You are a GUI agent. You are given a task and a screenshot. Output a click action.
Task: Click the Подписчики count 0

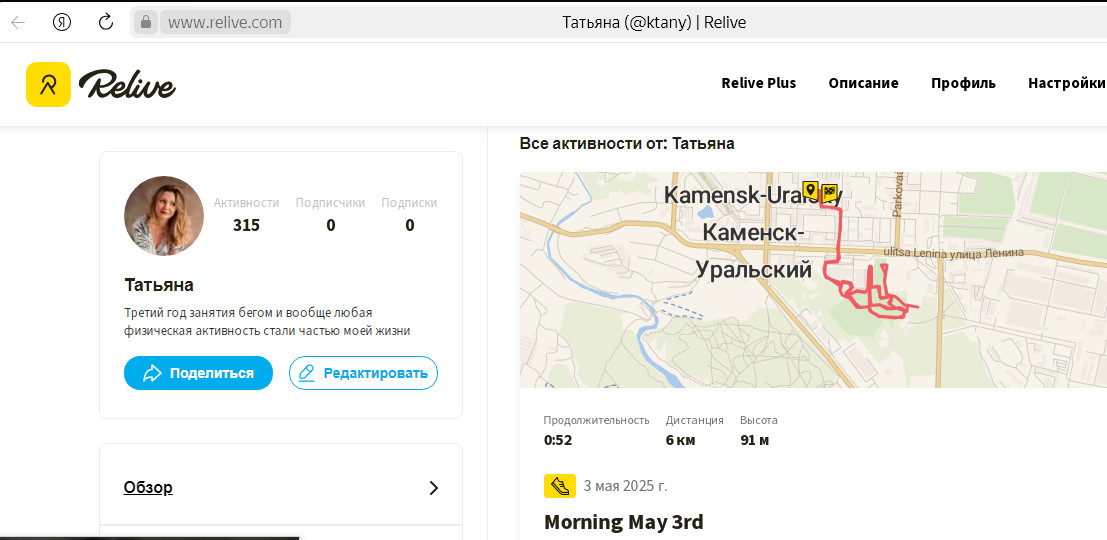pyautogui.click(x=330, y=226)
